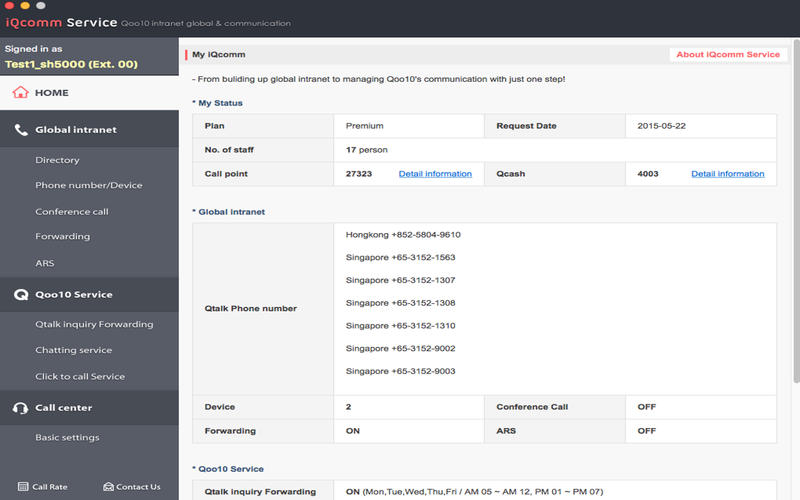
Task: Click the Call Rate icon
Action: click(24, 487)
